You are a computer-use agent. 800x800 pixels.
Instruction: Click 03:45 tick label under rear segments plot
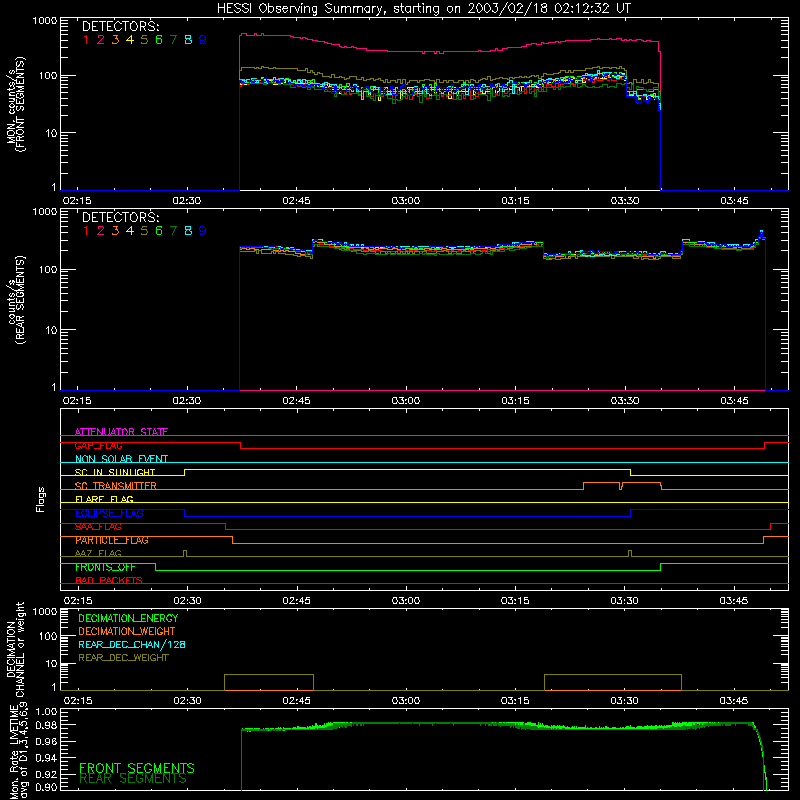[x=734, y=401]
